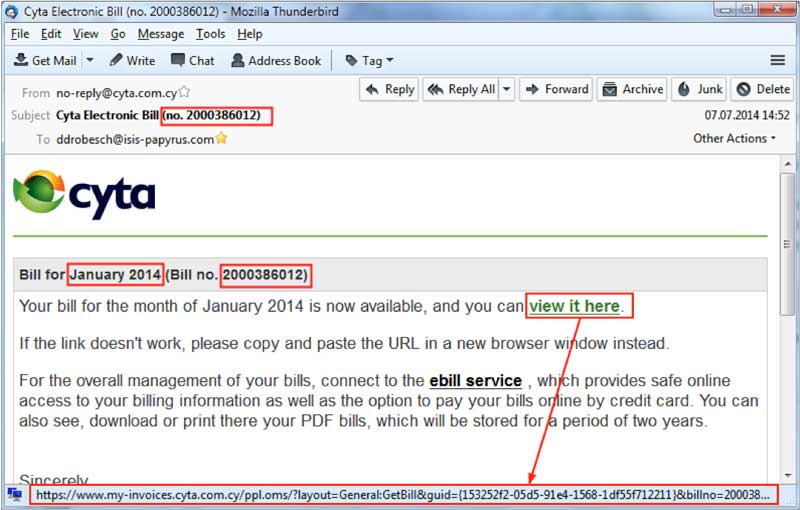800x510 pixels.
Task: Click the online status icon in status bar
Action: coord(15,494)
